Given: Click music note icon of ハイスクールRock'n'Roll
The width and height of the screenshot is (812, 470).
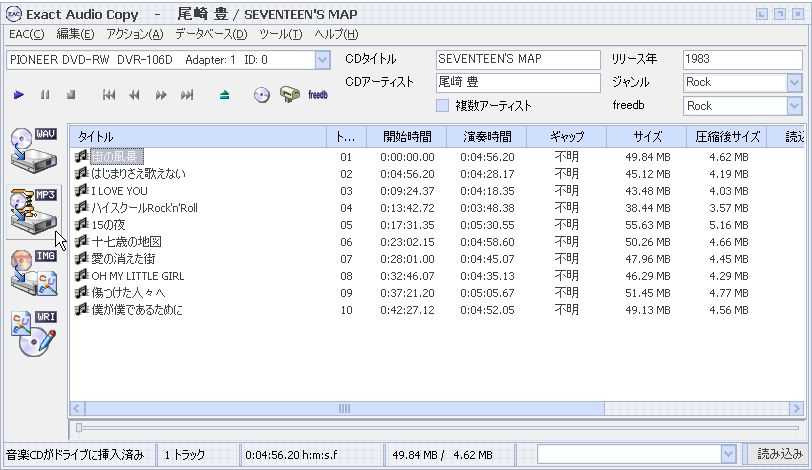Looking at the screenshot, I should coord(81,208).
